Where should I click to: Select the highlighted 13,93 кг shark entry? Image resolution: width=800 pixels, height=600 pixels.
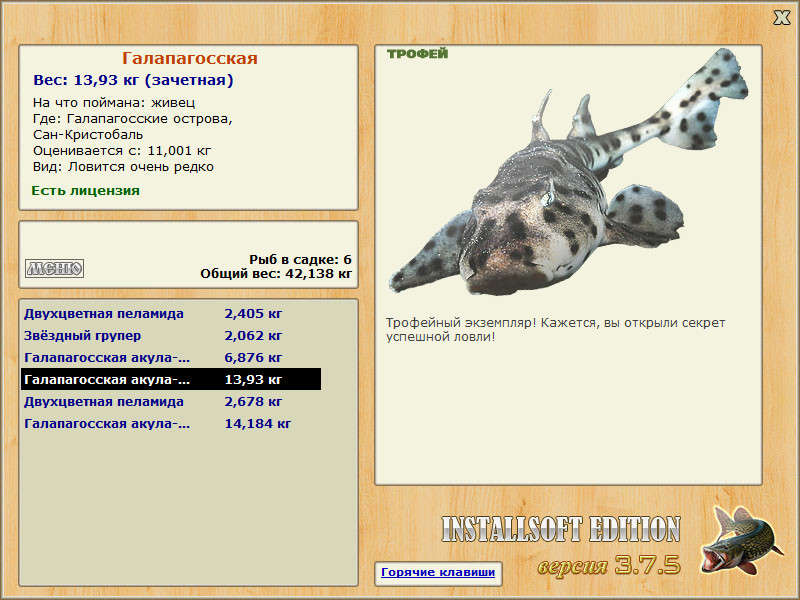click(x=171, y=380)
